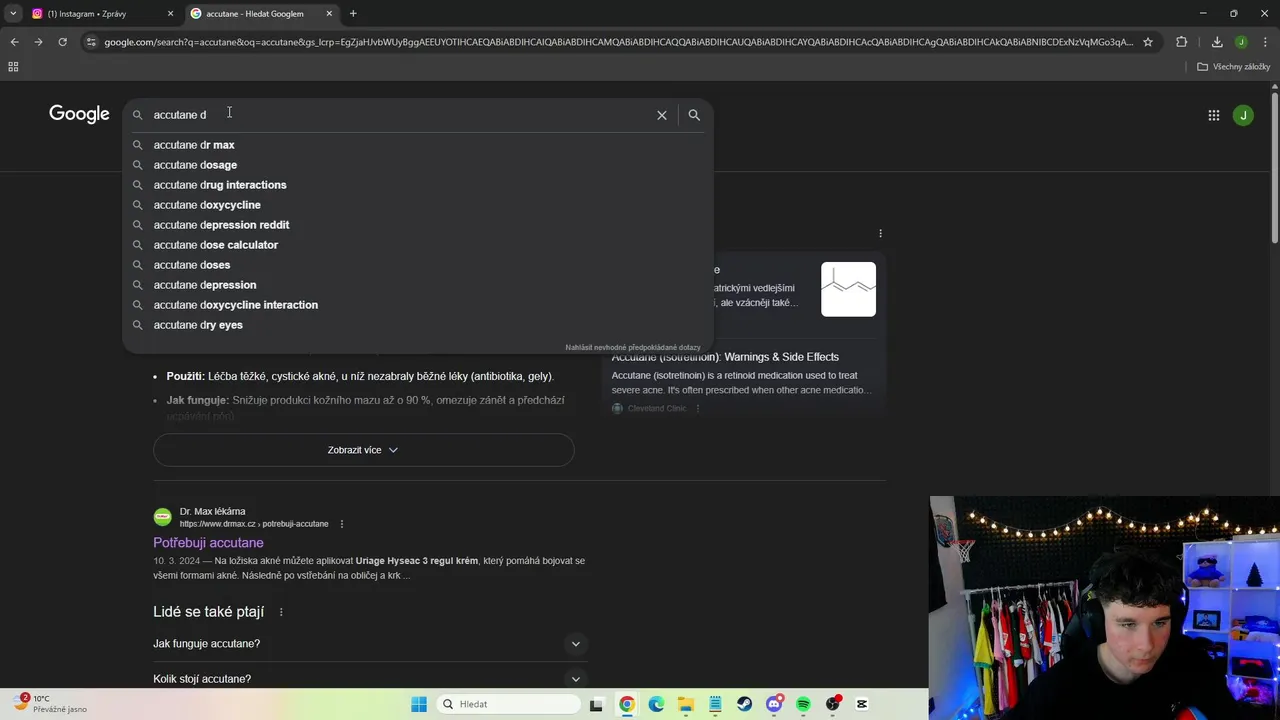Screen dimensions: 1280x720
Task: Open Discord from the taskbar
Action: point(774,704)
